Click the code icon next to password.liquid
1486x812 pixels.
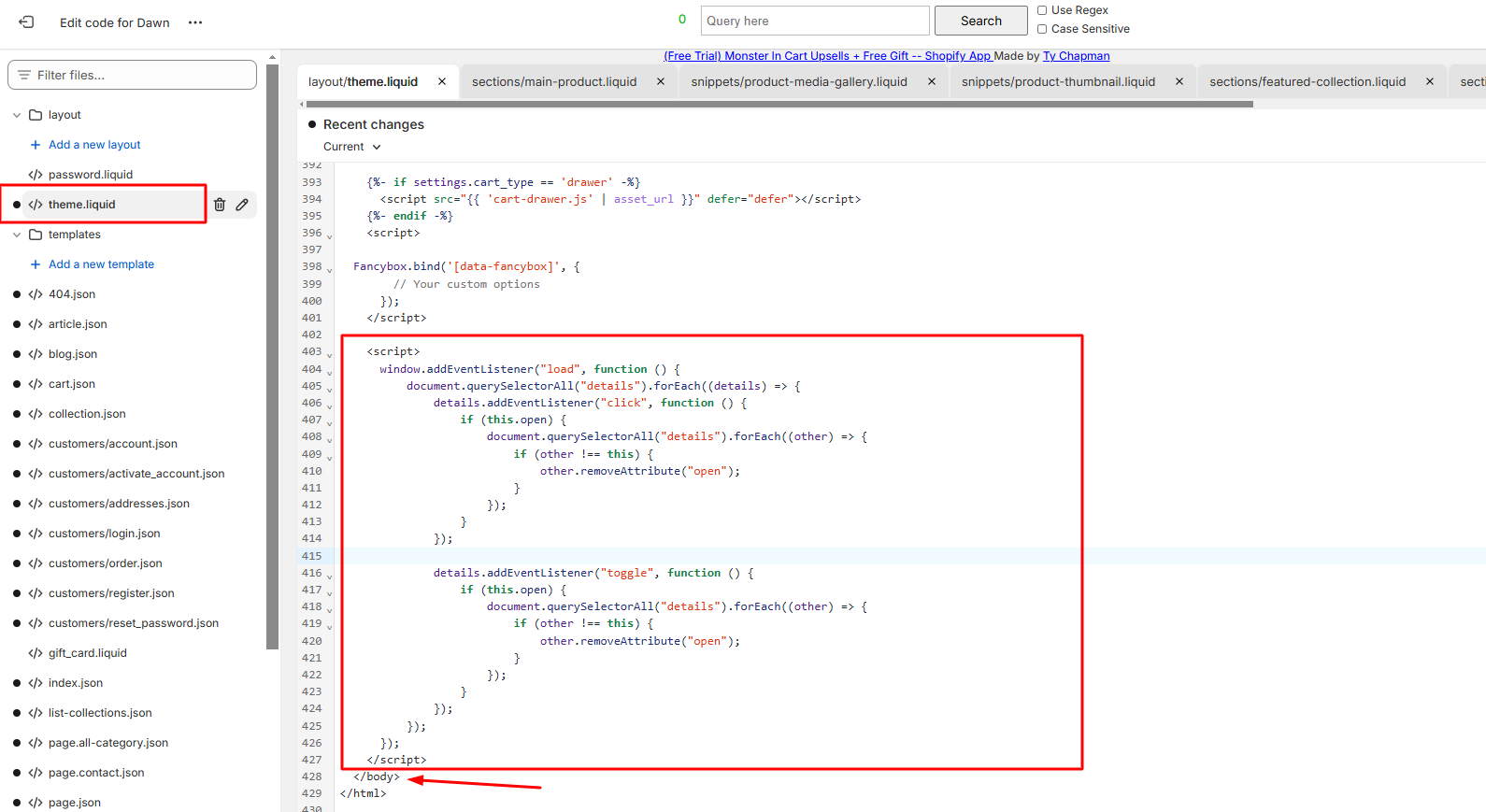36,175
